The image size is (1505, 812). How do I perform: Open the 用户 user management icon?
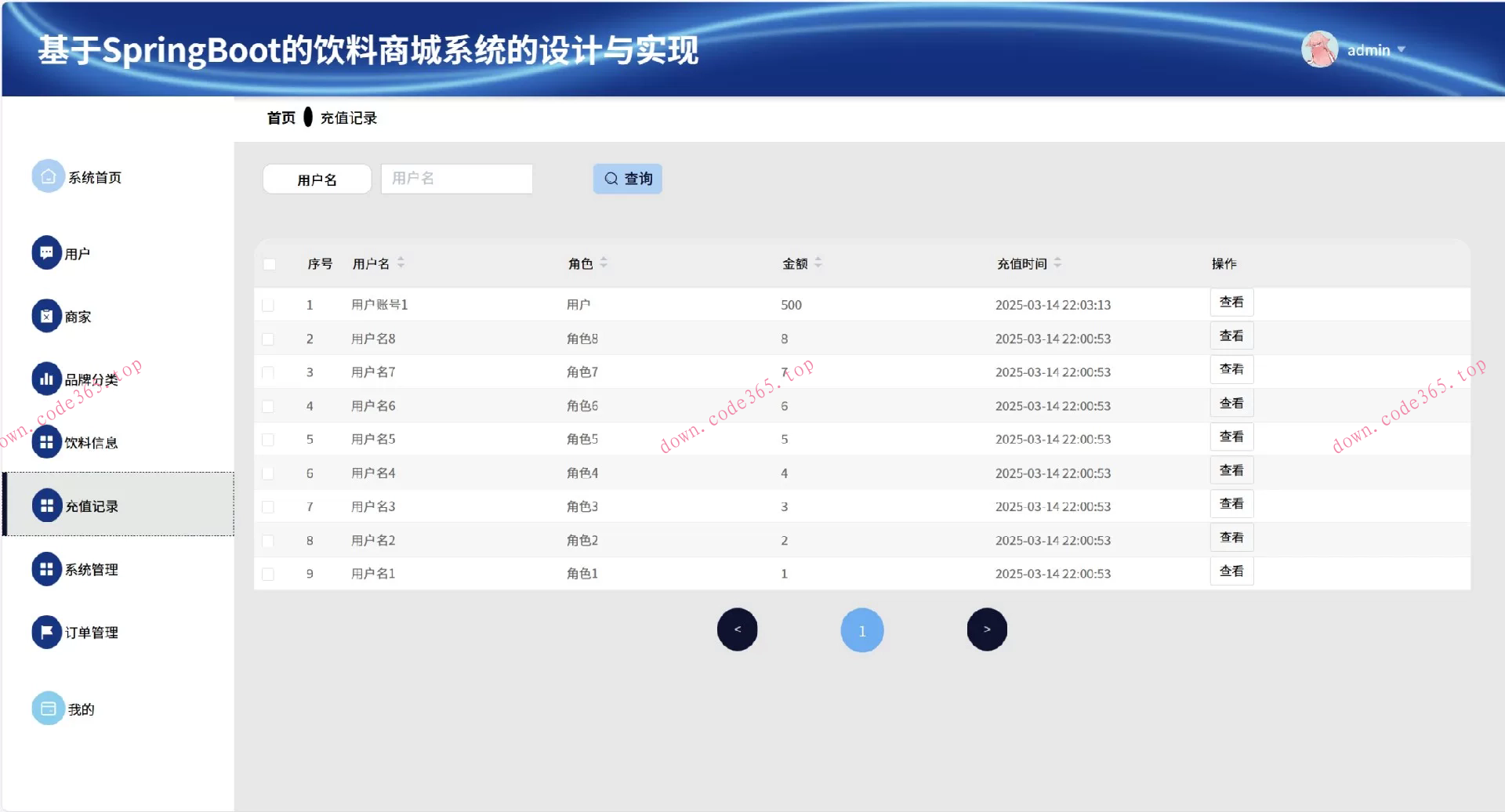click(45, 252)
